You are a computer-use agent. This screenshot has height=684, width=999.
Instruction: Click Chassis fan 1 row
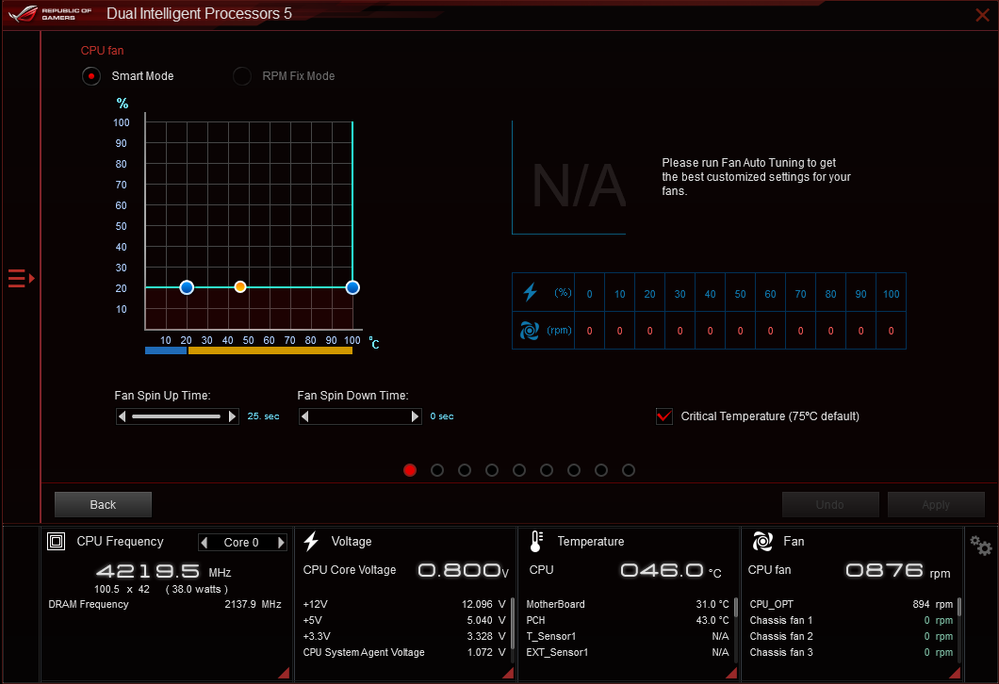[x=851, y=620]
